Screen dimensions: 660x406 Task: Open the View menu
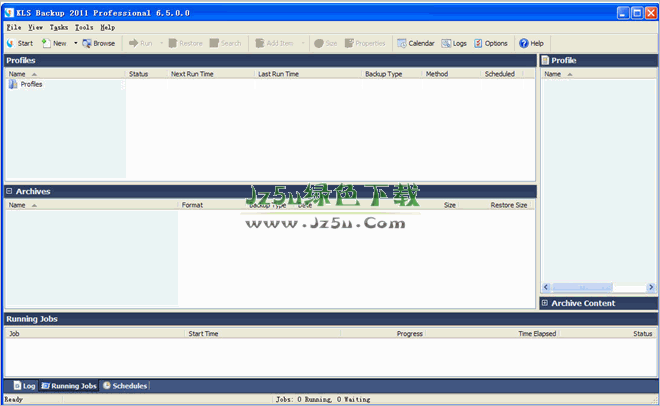35,27
